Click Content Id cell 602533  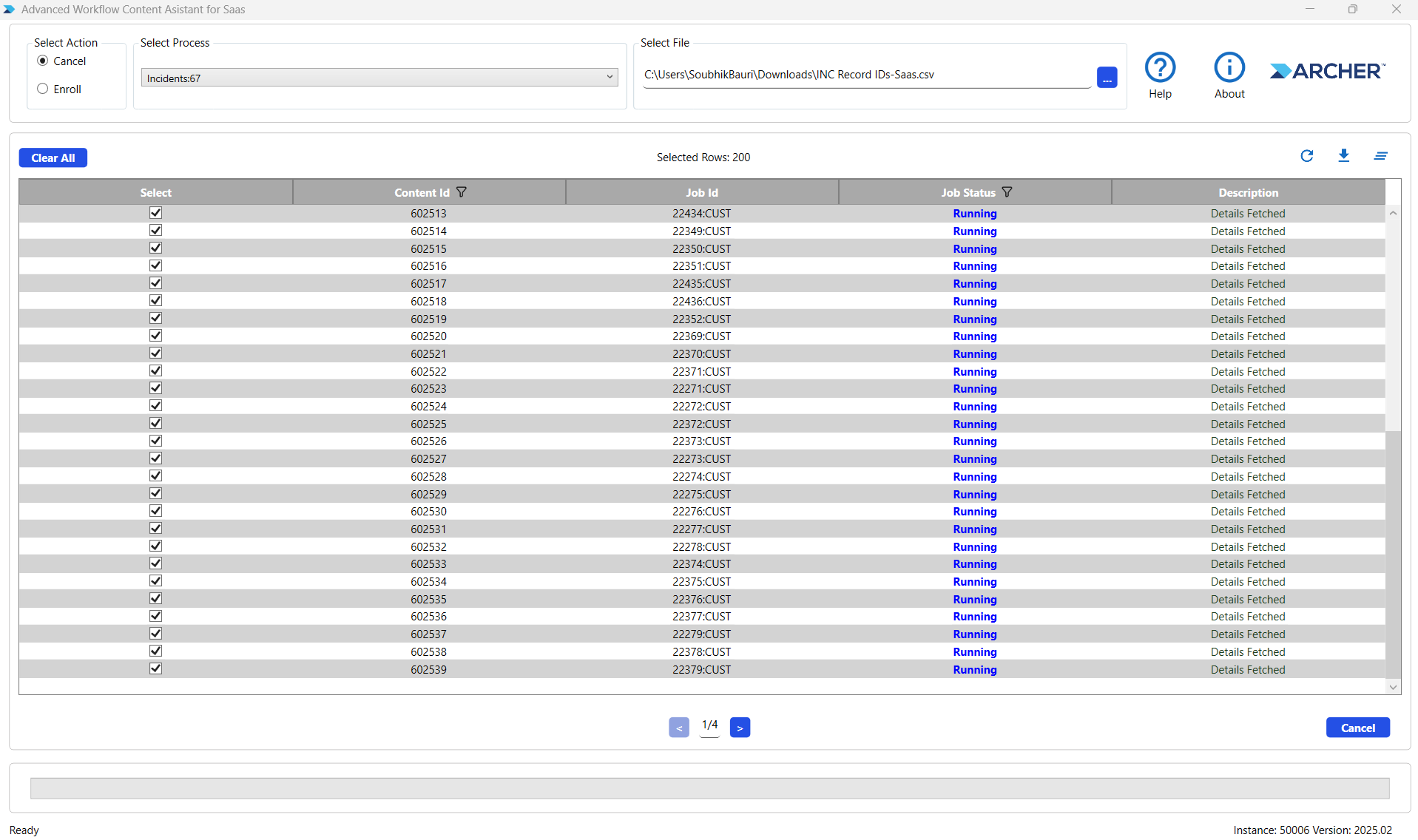(x=429, y=563)
